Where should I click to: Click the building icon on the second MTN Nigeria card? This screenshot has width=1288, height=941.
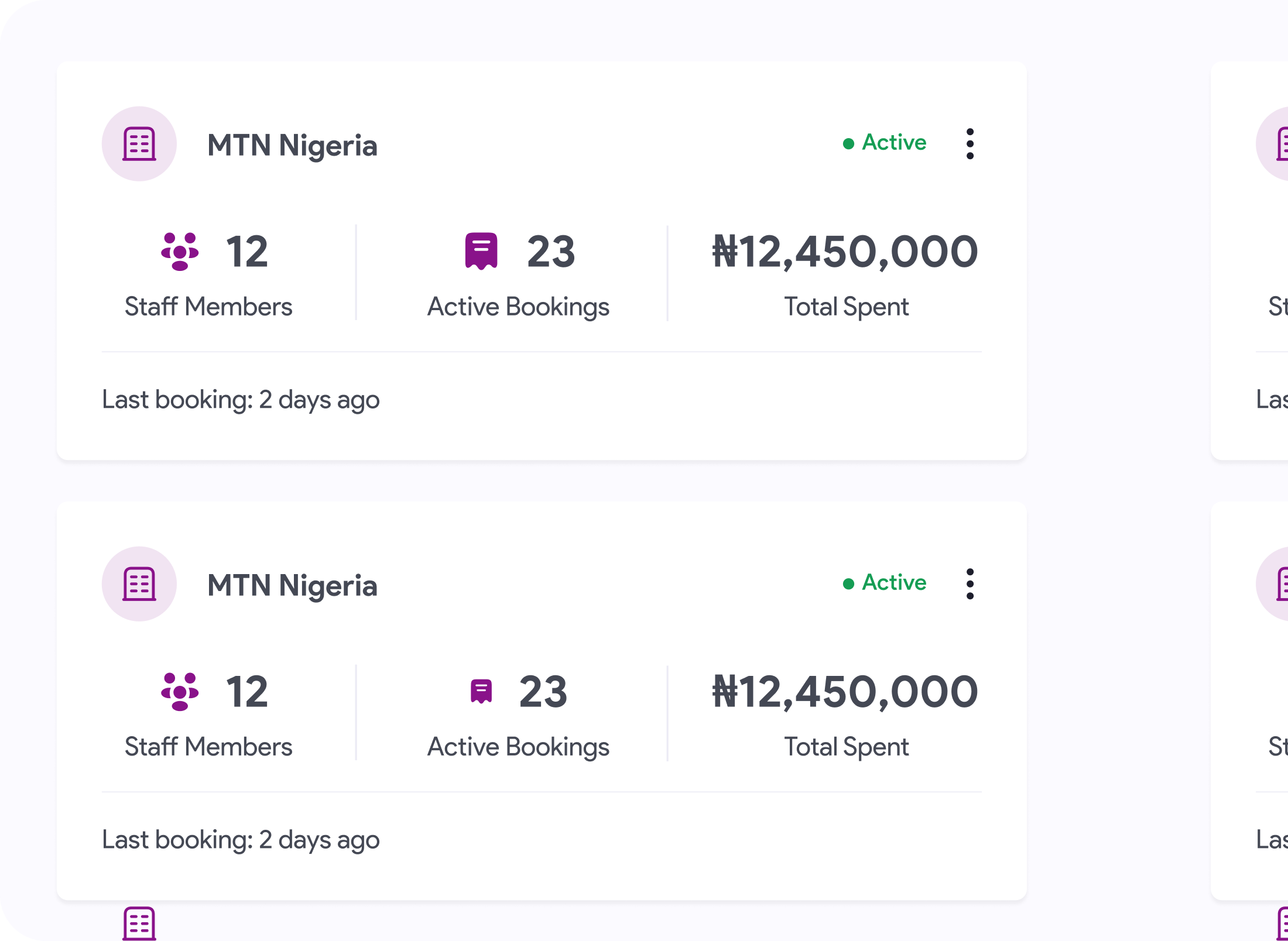139,584
